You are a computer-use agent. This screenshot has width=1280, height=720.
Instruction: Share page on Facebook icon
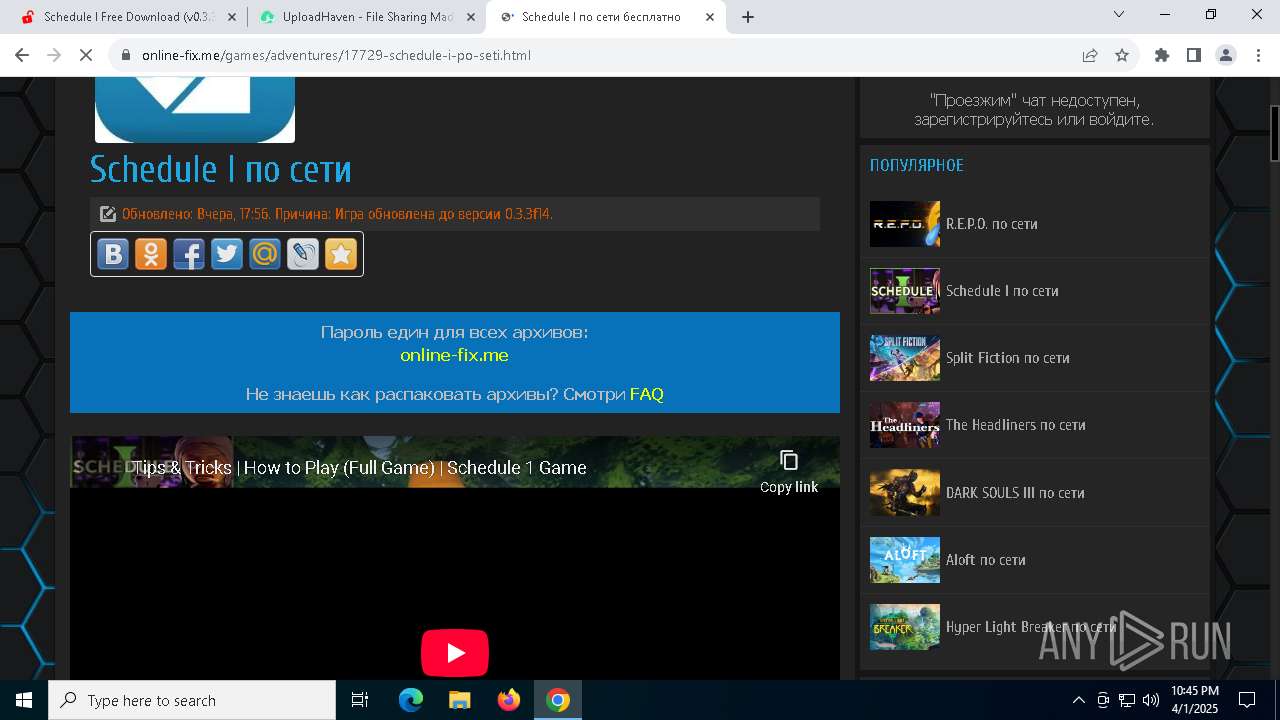189,254
